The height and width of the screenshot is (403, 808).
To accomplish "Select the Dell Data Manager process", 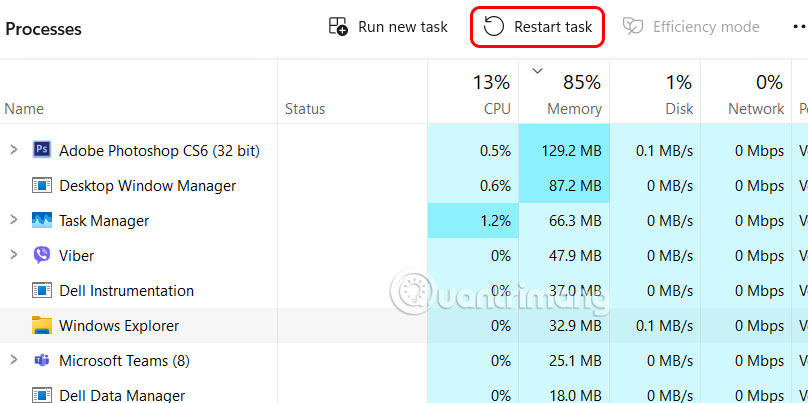I will point(122,395).
